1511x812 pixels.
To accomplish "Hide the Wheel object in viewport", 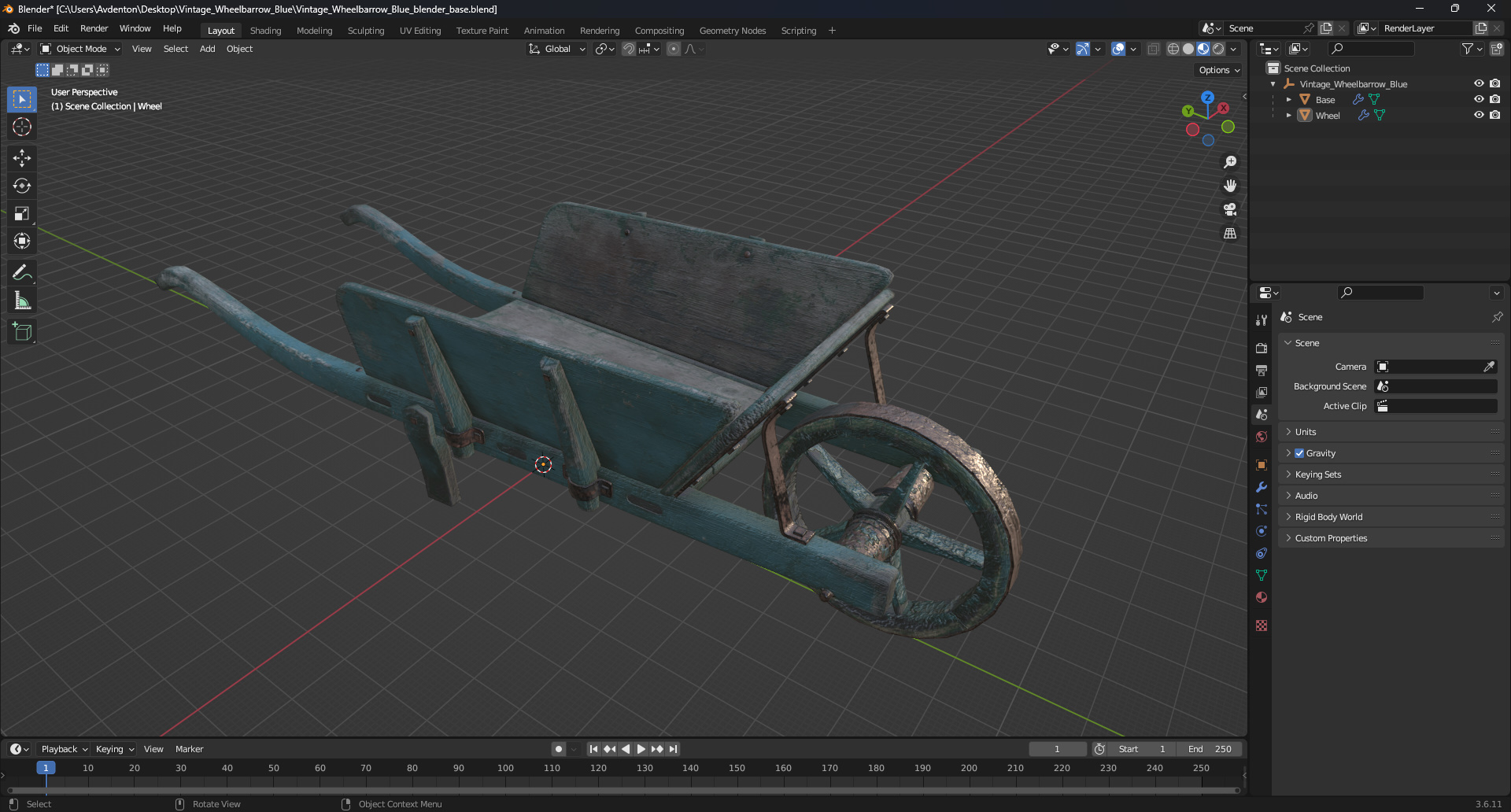I will click(1479, 115).
